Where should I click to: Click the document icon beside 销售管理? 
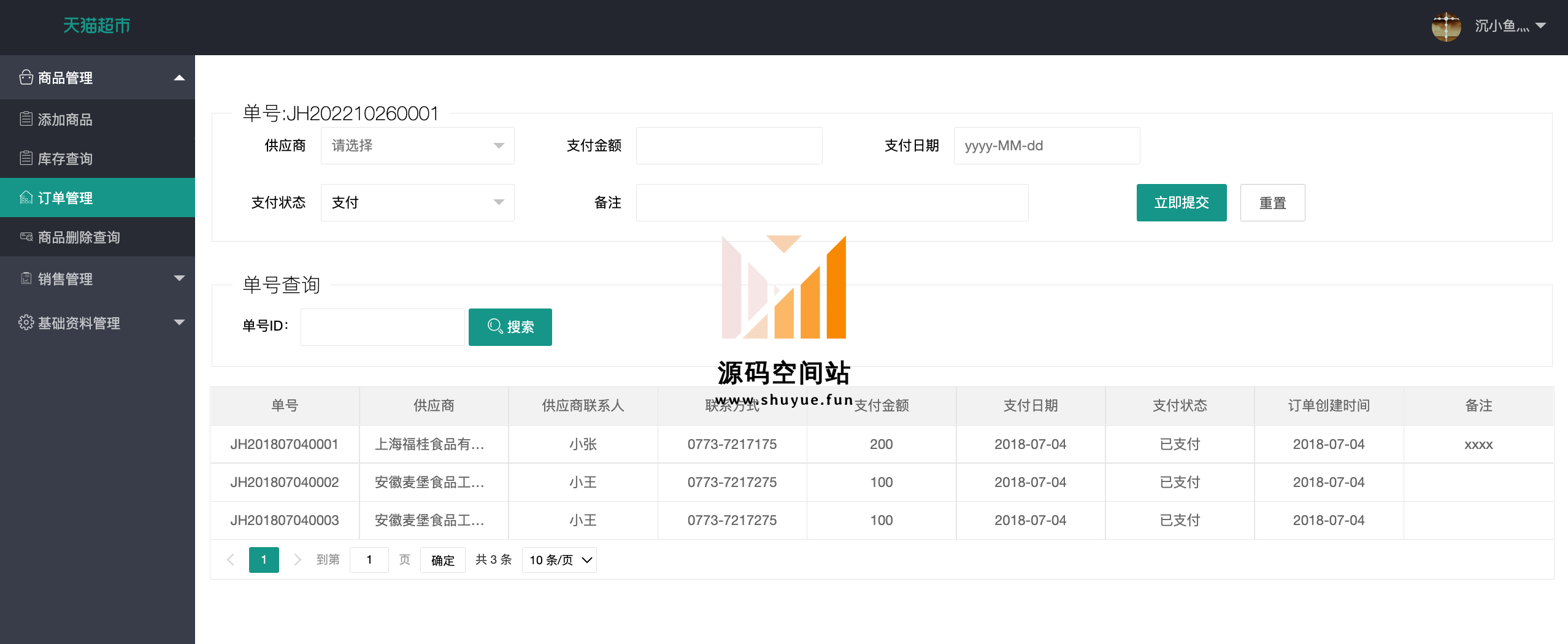(x=26, y=278)
